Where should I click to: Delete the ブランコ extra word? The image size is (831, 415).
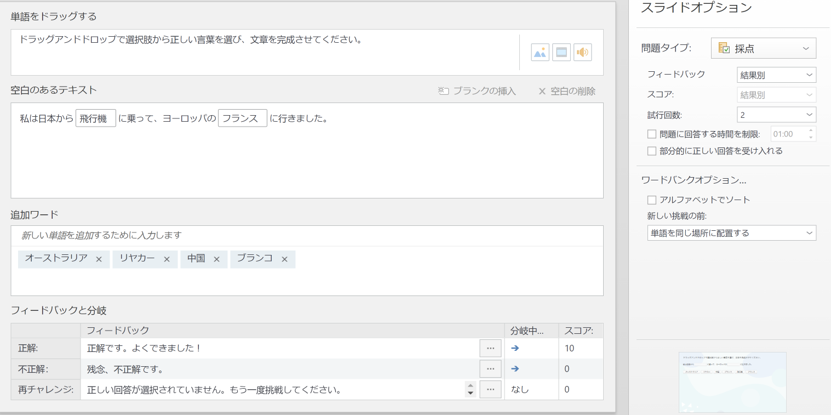tap(285, 259)
